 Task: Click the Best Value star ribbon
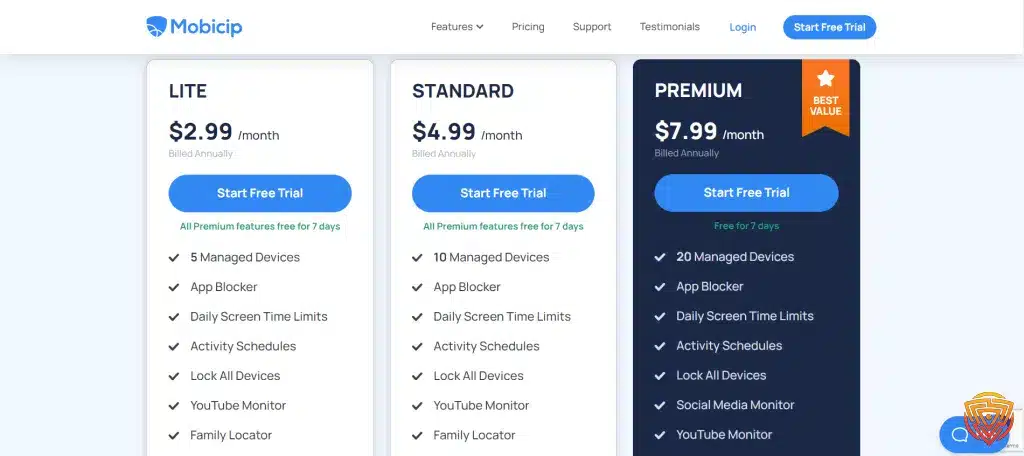[825, 97]
